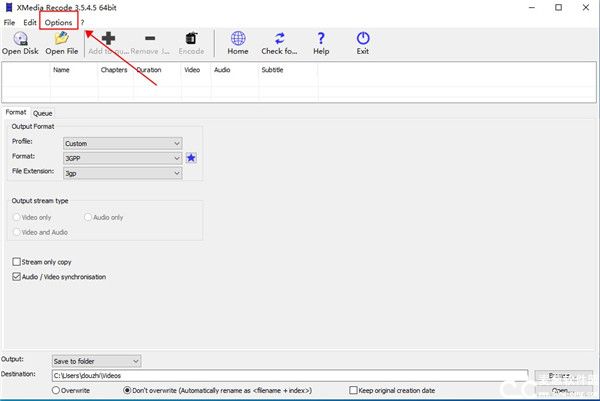Viewport: 600px width, 401px height.
Task: Click the Open button below Browse
Action: (x=563, y=391)
